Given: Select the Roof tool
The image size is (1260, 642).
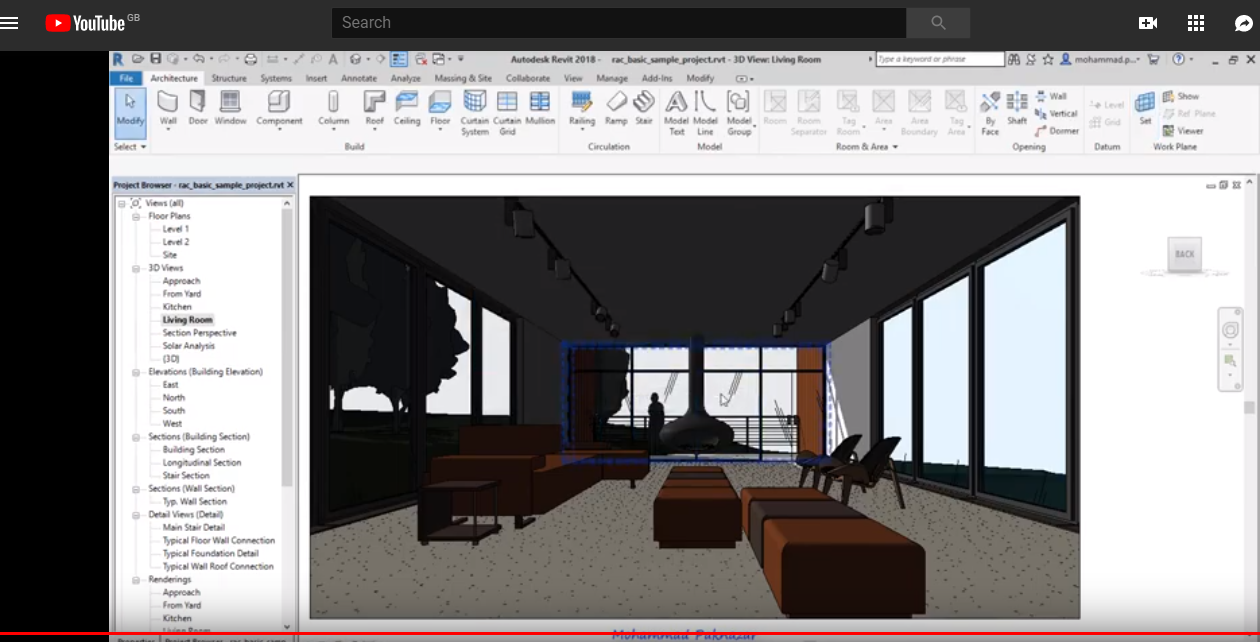Looking at the screenshot, I should tap(374, 109).
